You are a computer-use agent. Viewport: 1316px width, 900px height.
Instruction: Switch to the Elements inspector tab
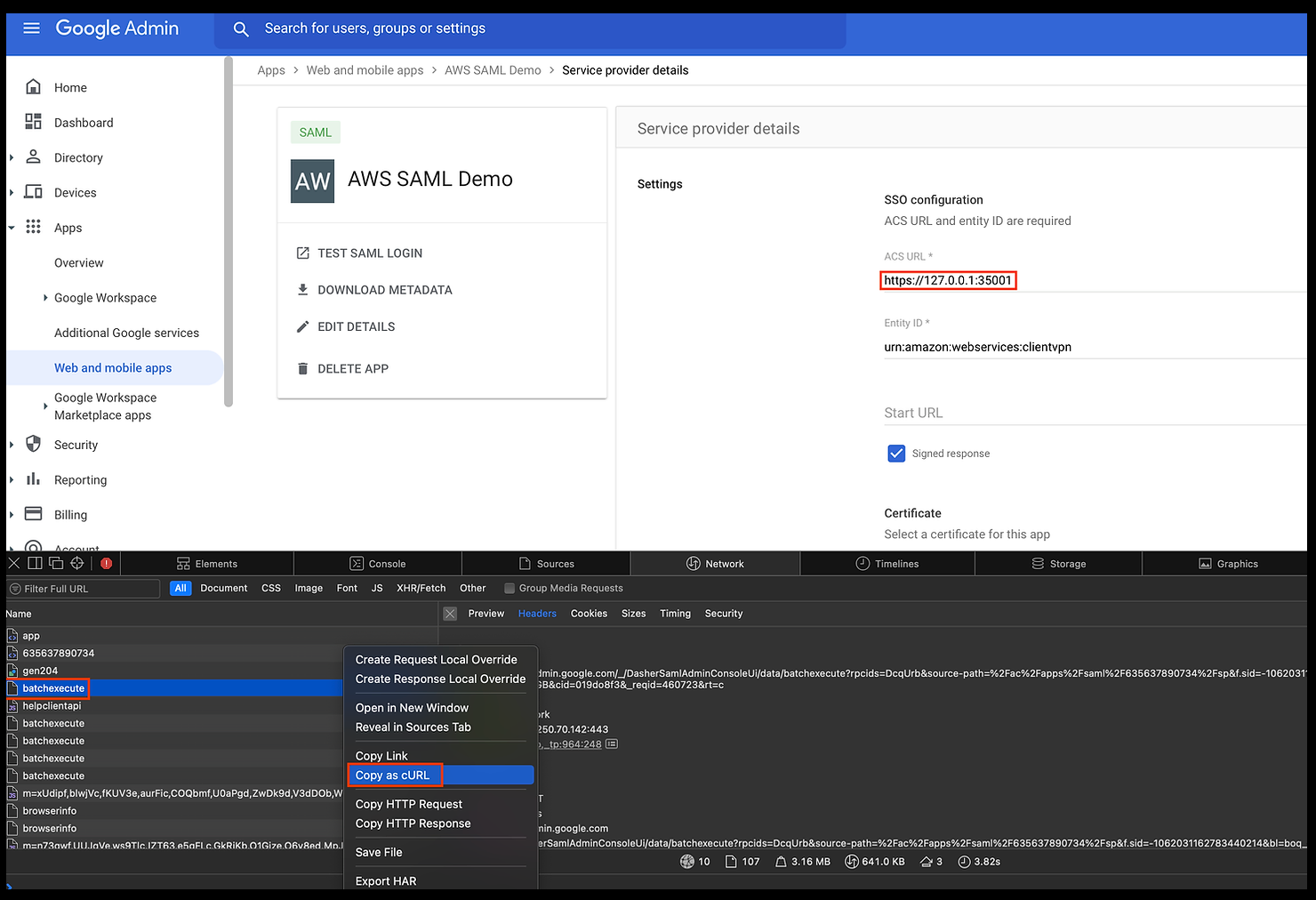pyautogui.click(x=207, y=563)
